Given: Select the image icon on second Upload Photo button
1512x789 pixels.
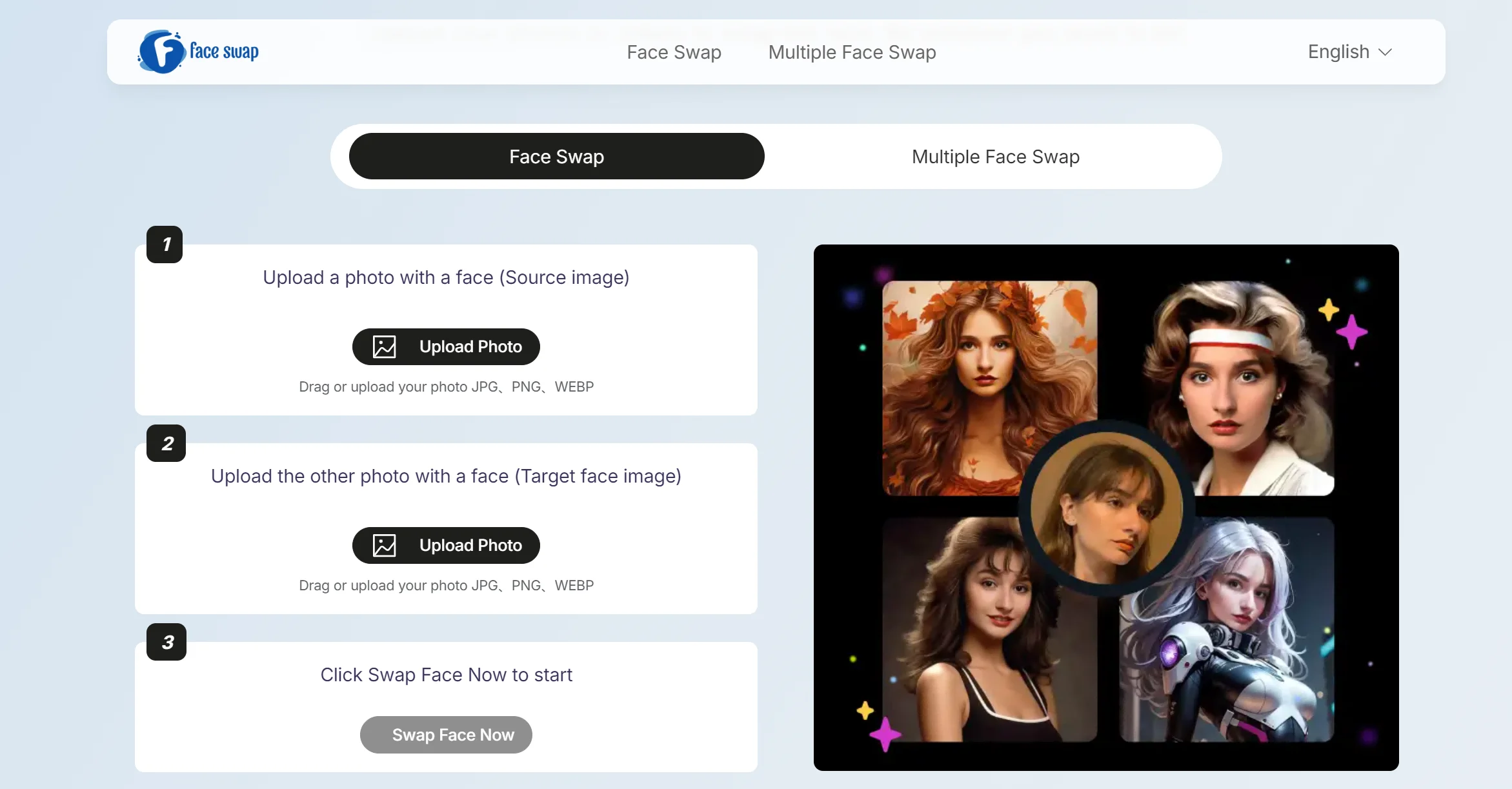Looking at the screenshot, I should click(383, 545).
